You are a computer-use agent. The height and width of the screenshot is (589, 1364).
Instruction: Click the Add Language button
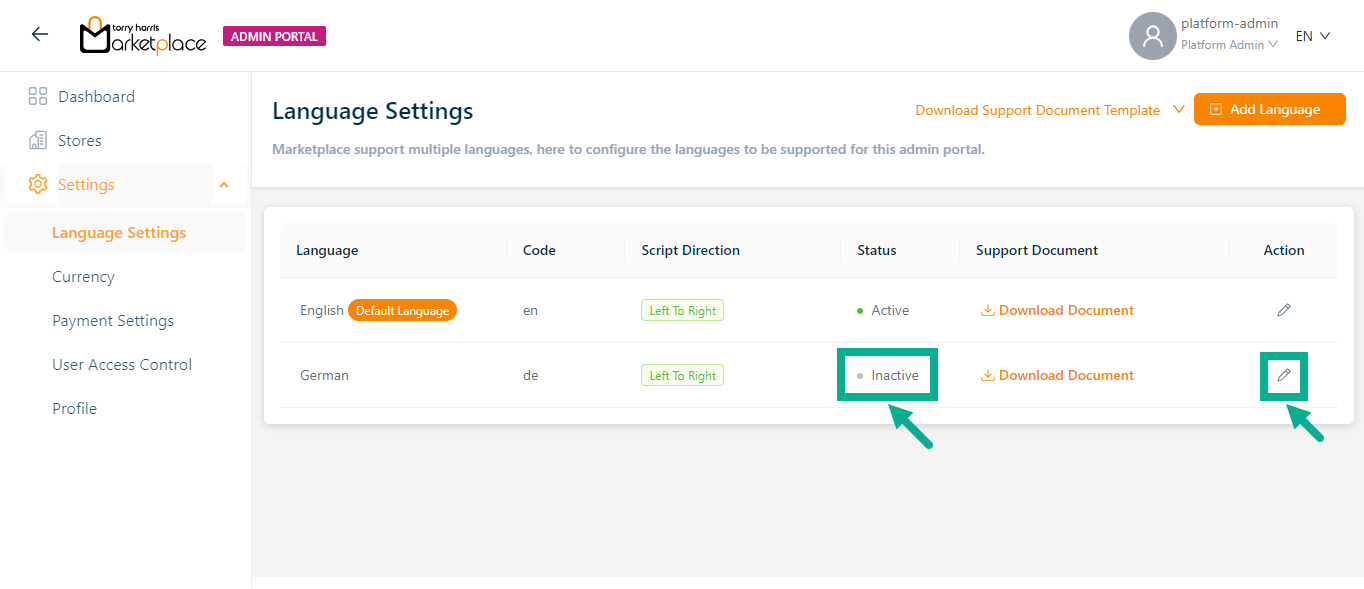point(1269,109)
